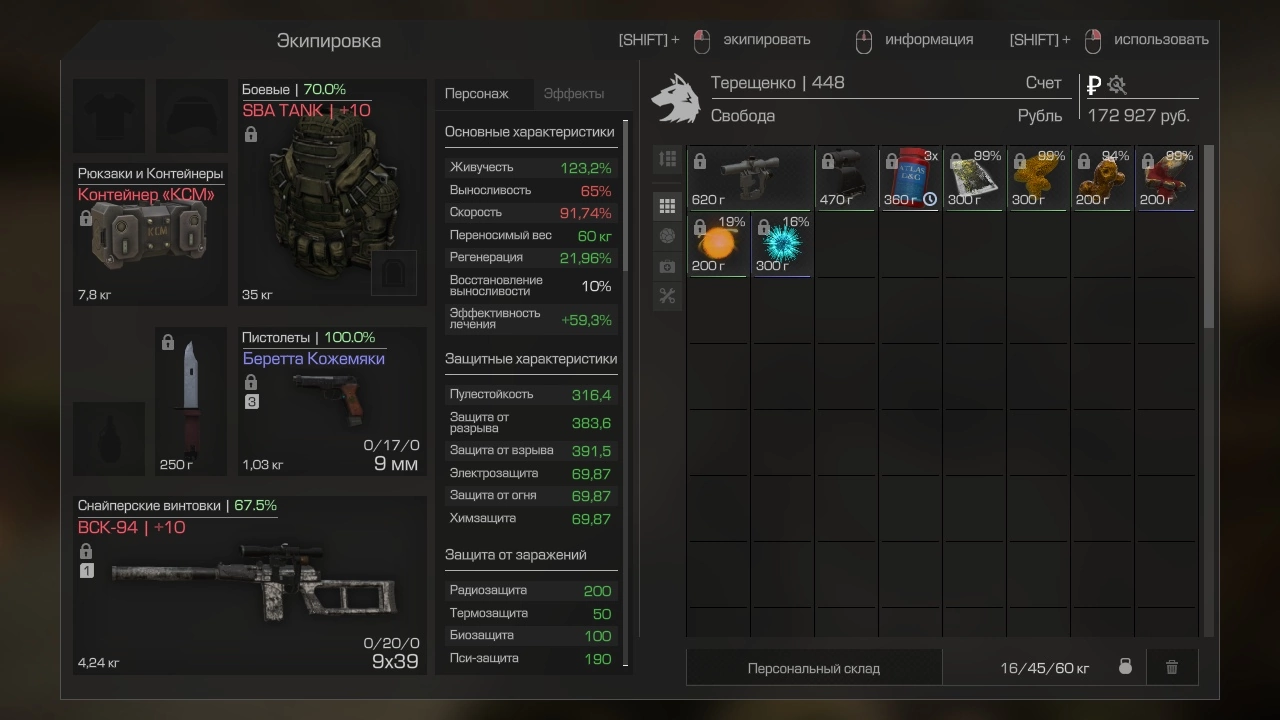Select the Беретта Кожемяки pistol slot
The image size is (1280, 720).
tap(332, 401)
